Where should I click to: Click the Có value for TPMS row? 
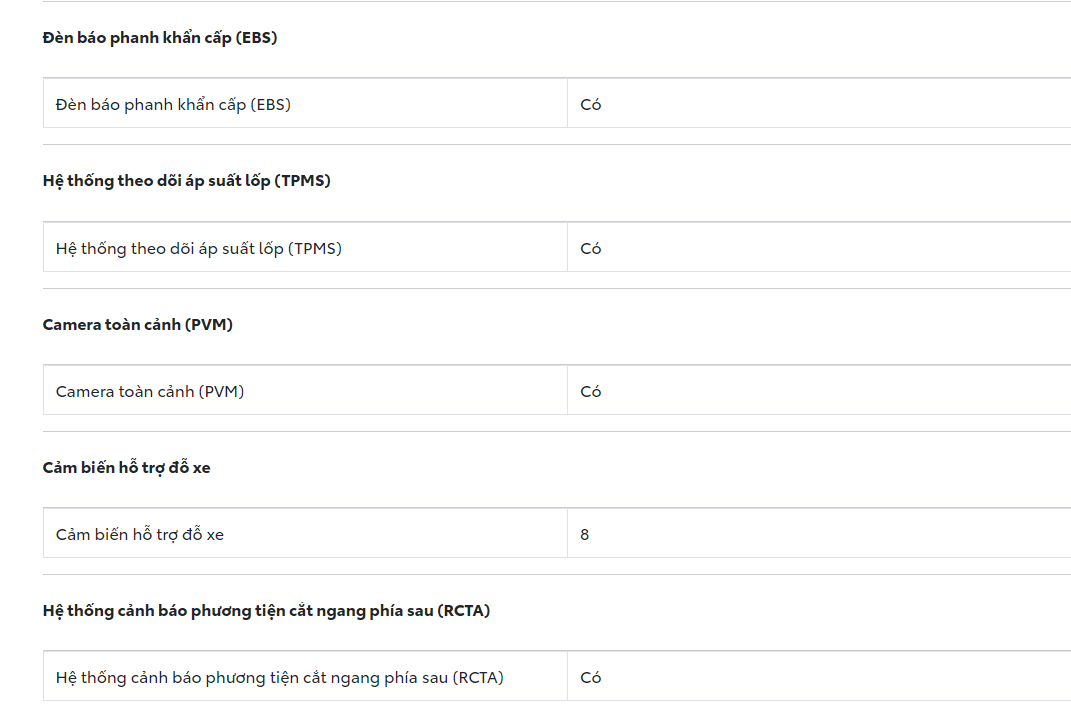[591, 248]
